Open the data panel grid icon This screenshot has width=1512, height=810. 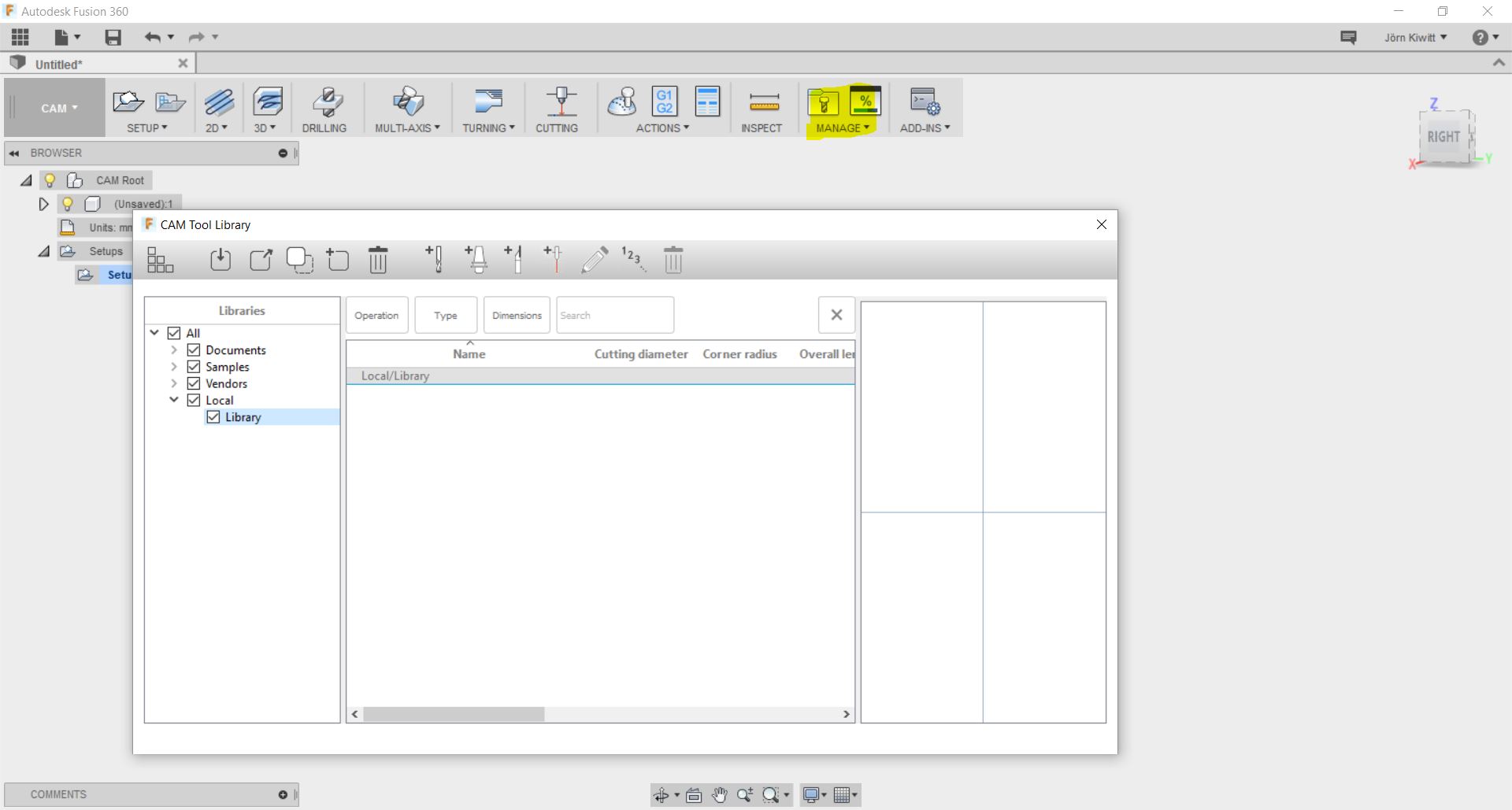click(x=20, y=37)
